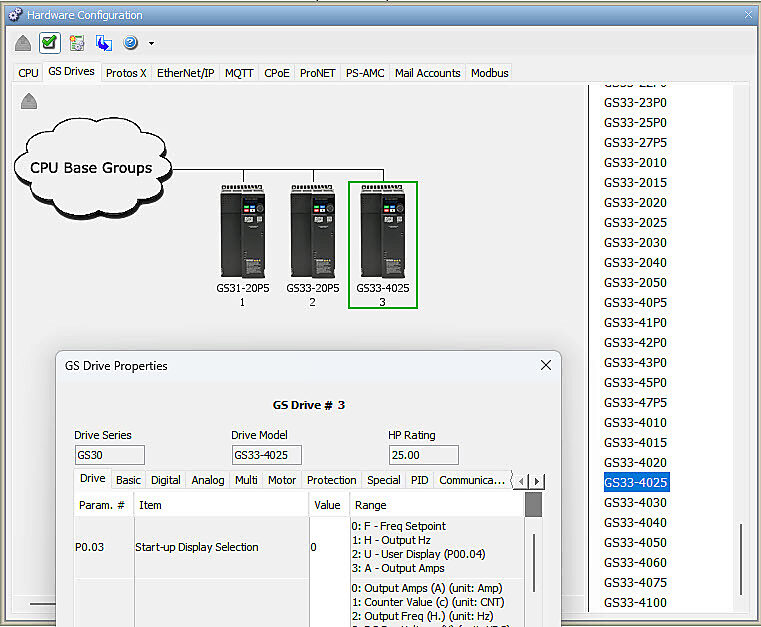Open the EtherNet/IP tab

pyautogui.click(x=185, y=73)
